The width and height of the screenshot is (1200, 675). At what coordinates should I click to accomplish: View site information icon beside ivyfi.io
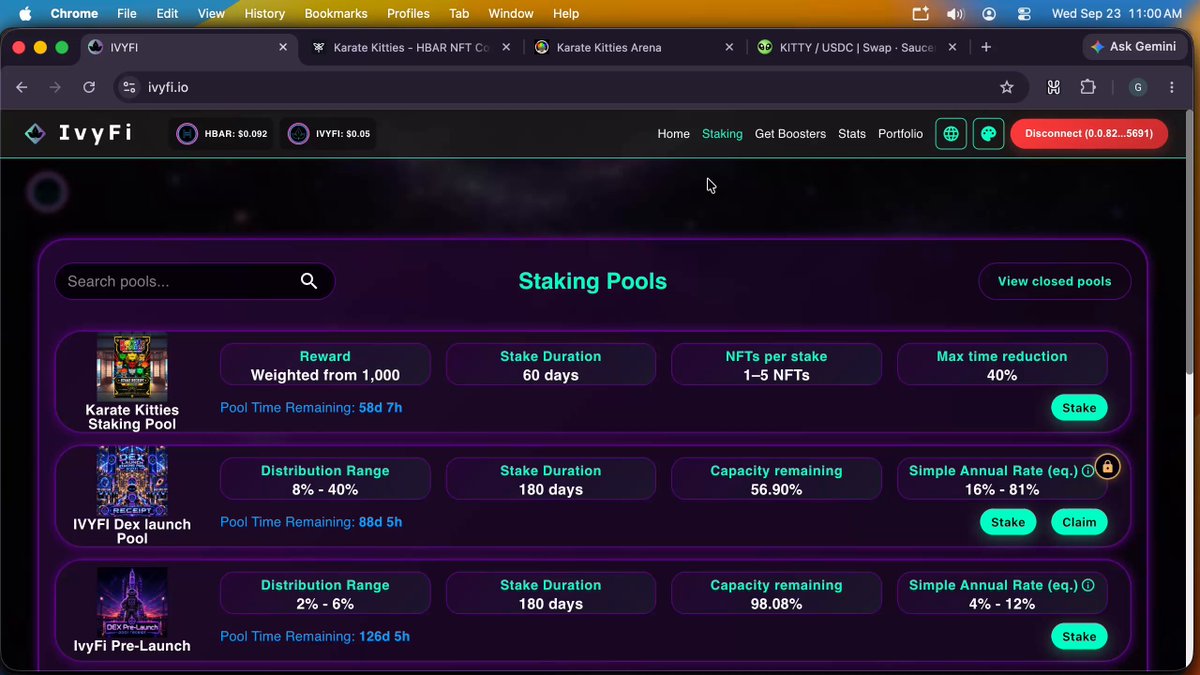(x=129, y=87)
